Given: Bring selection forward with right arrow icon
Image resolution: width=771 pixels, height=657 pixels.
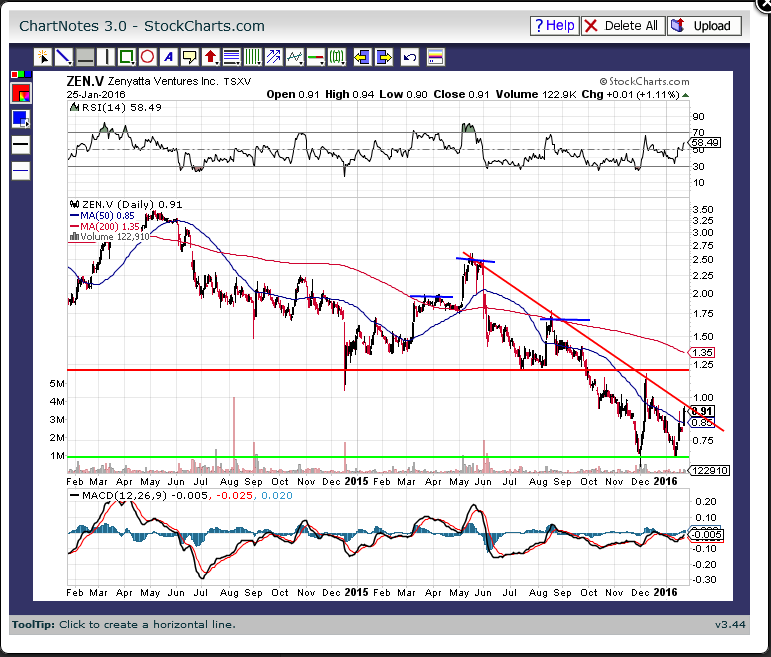Looking at the screenshot, I should pos(383,57).
